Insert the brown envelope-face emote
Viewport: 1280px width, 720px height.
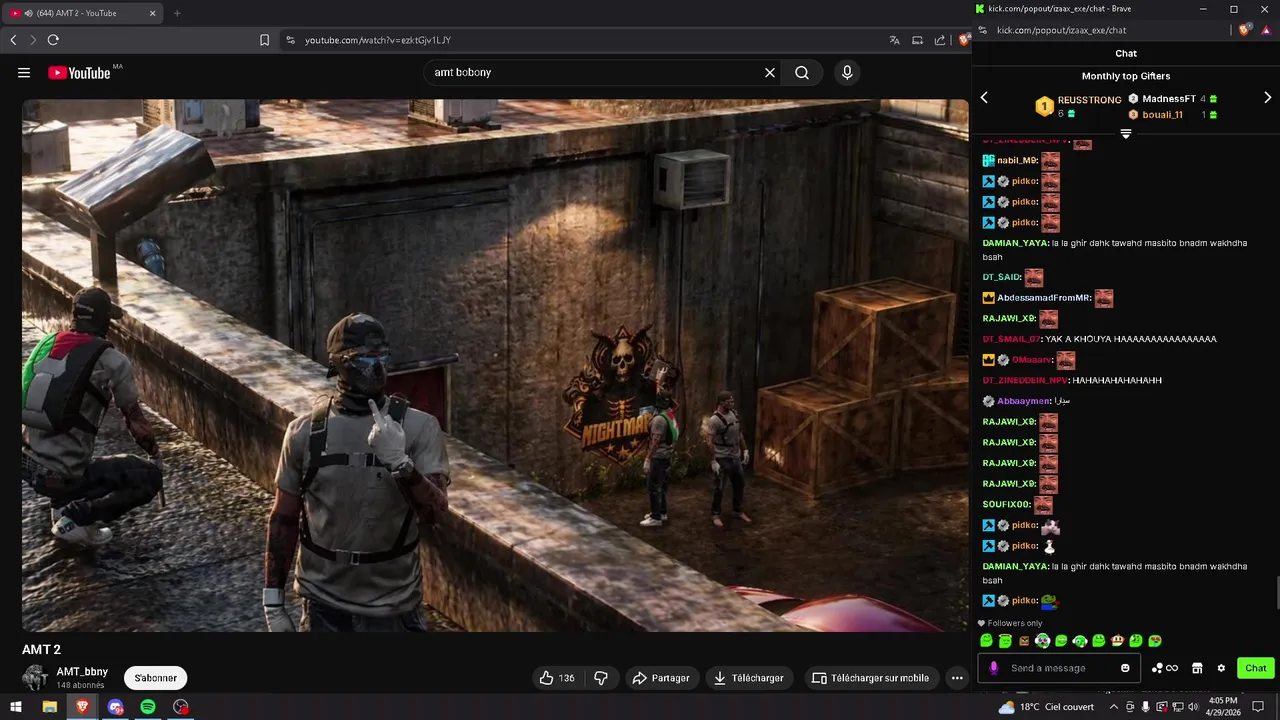1024,641
